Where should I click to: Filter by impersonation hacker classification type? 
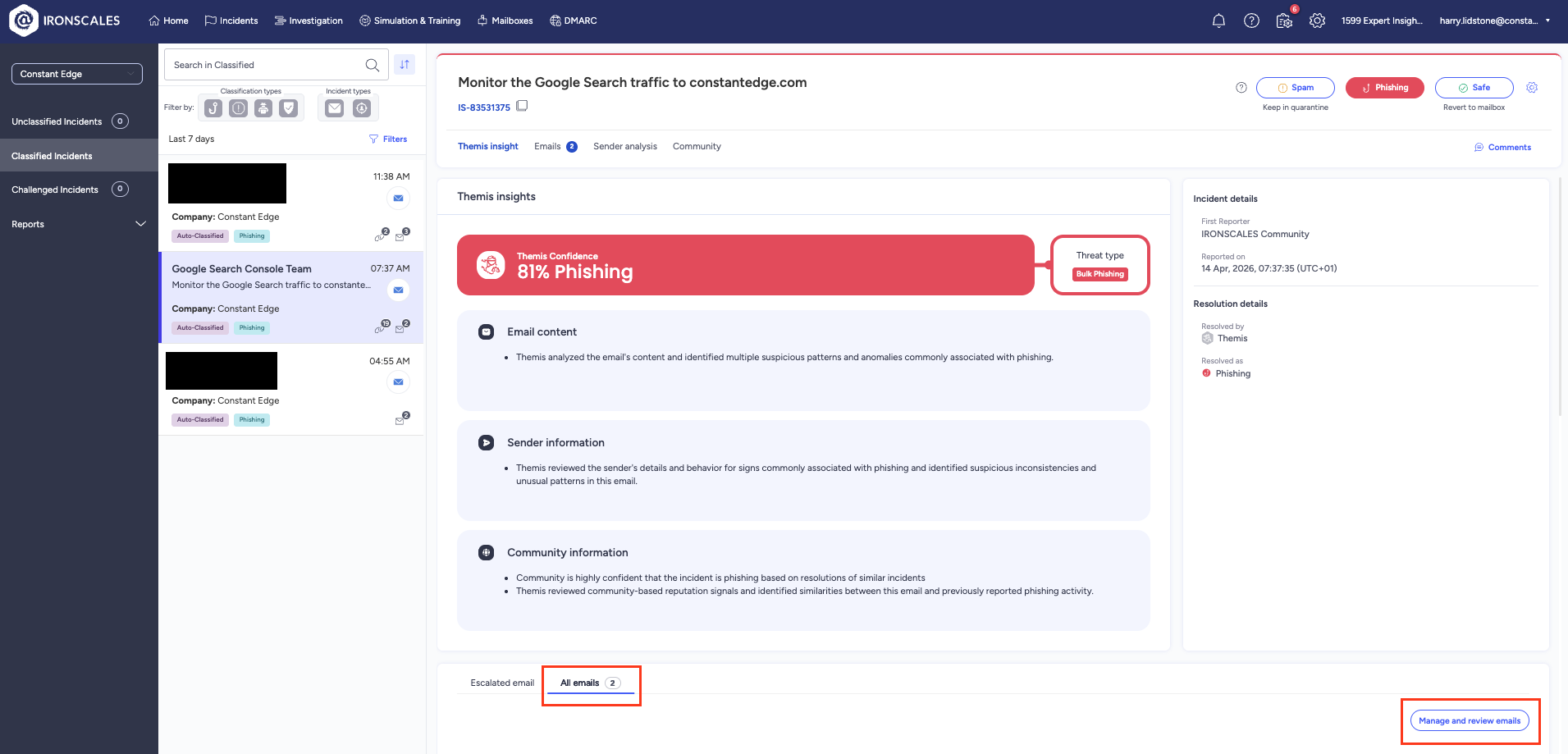[x=263, y=108]
